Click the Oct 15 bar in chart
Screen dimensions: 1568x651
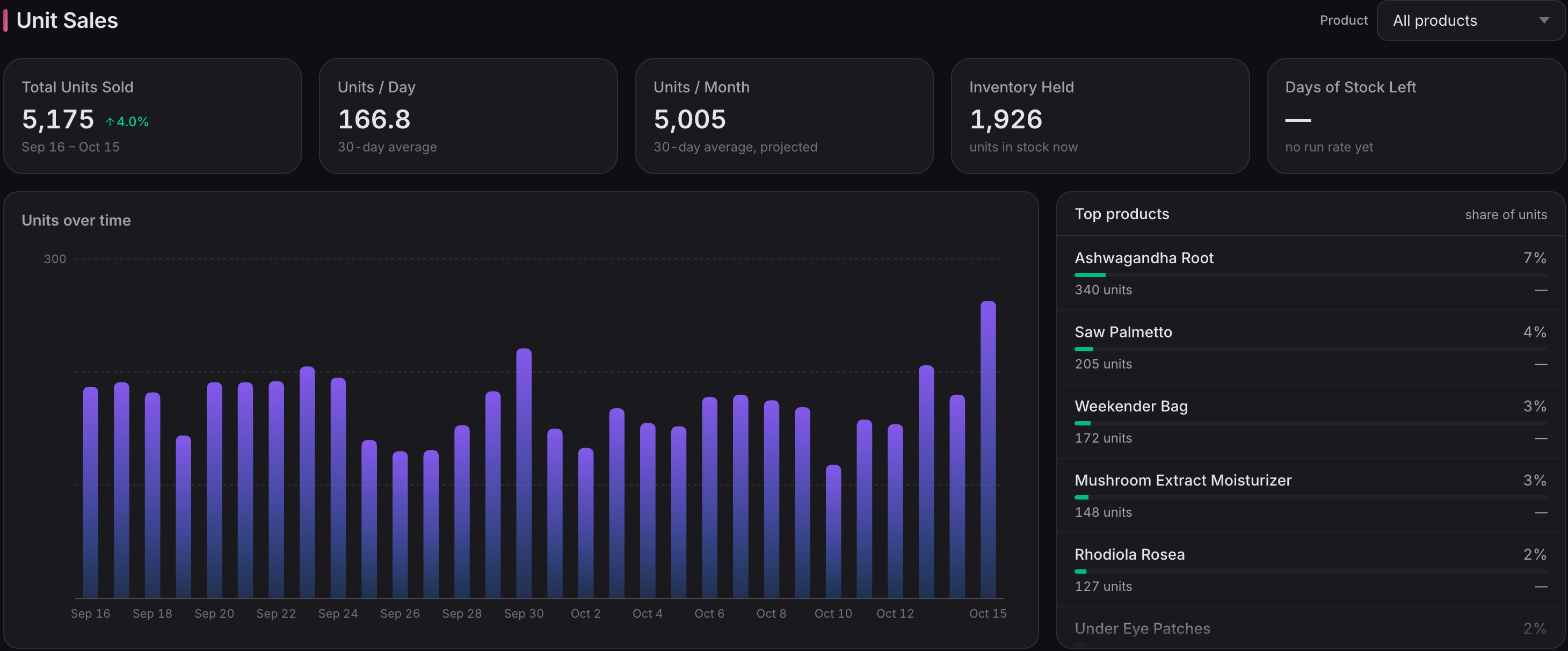988,450
